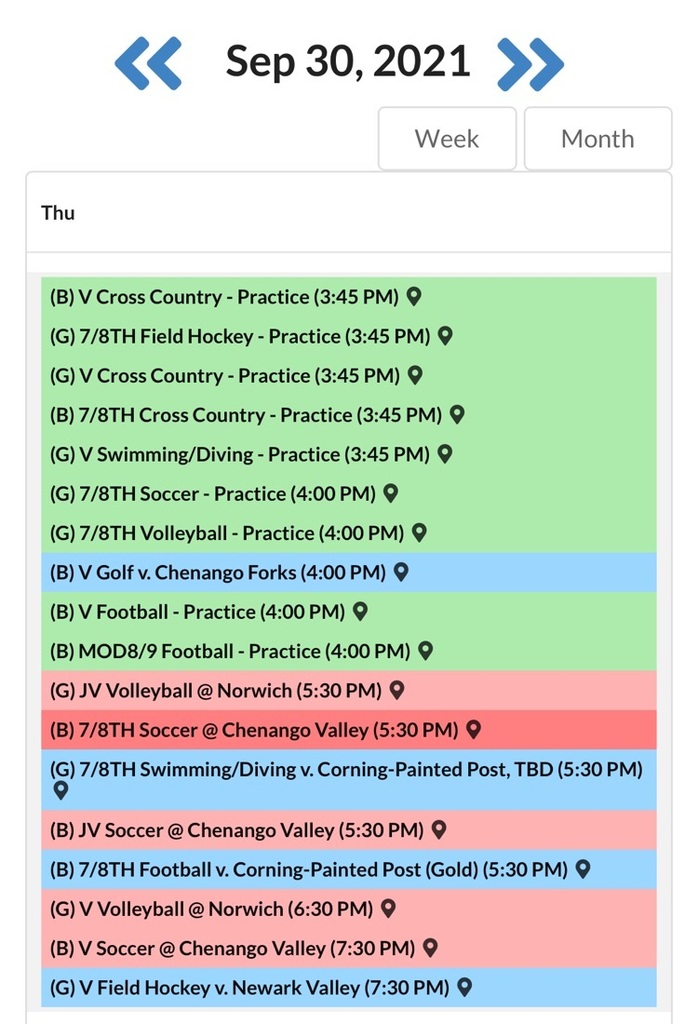Open location pin for V Golf v. Chenango Forks

point(401,572)
